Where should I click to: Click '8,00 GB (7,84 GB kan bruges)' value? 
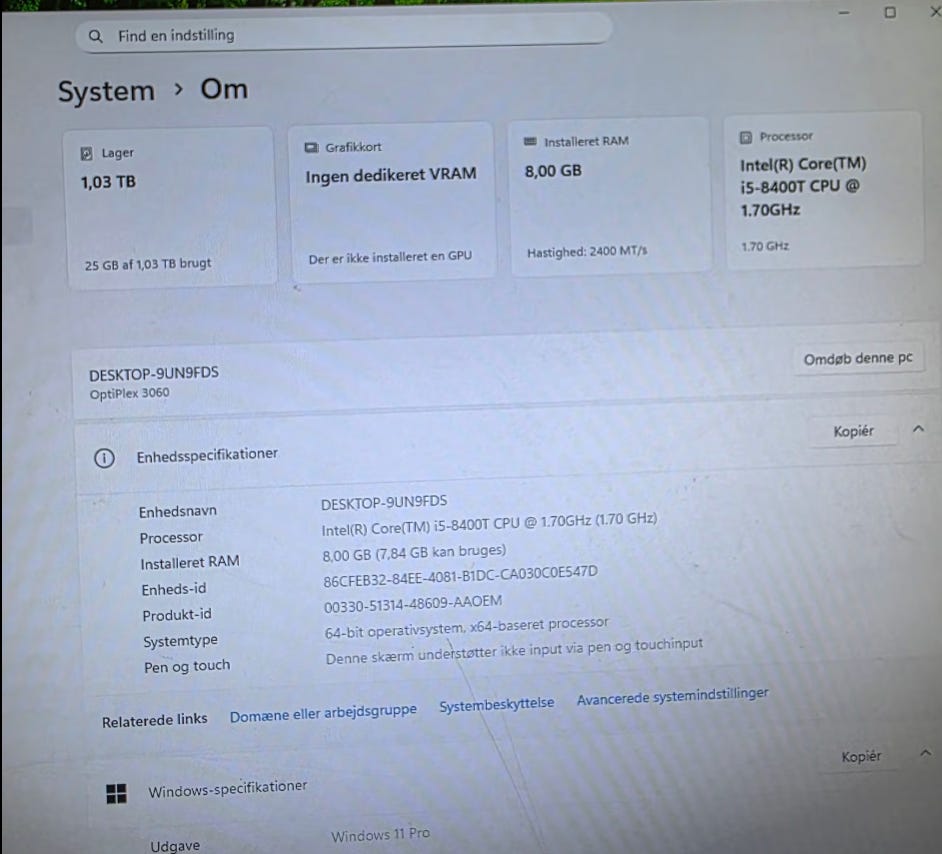(414, 553)
